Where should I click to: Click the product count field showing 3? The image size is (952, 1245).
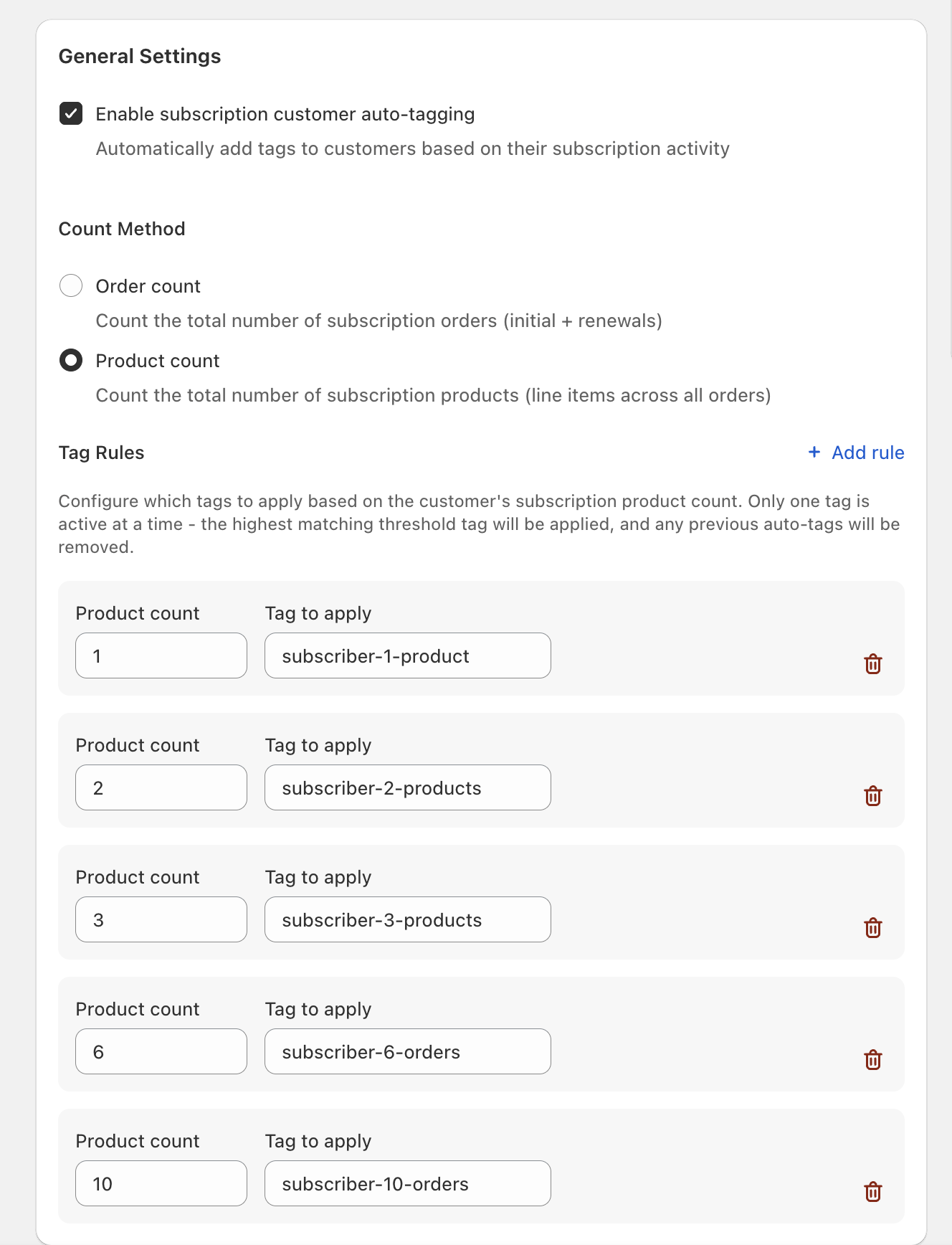coord(161,919)
